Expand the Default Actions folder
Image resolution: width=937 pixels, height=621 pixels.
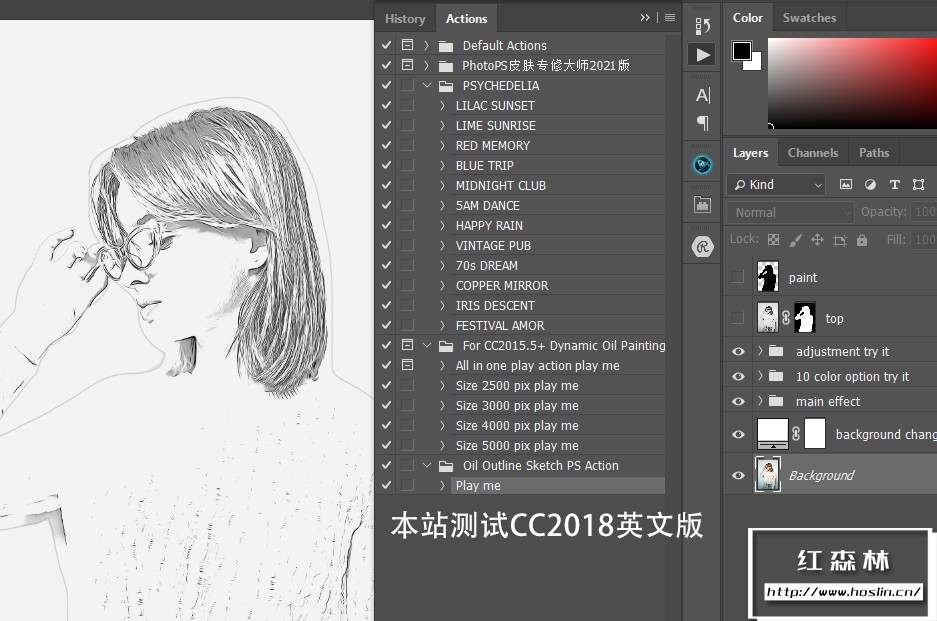click(x=427, y=45)
